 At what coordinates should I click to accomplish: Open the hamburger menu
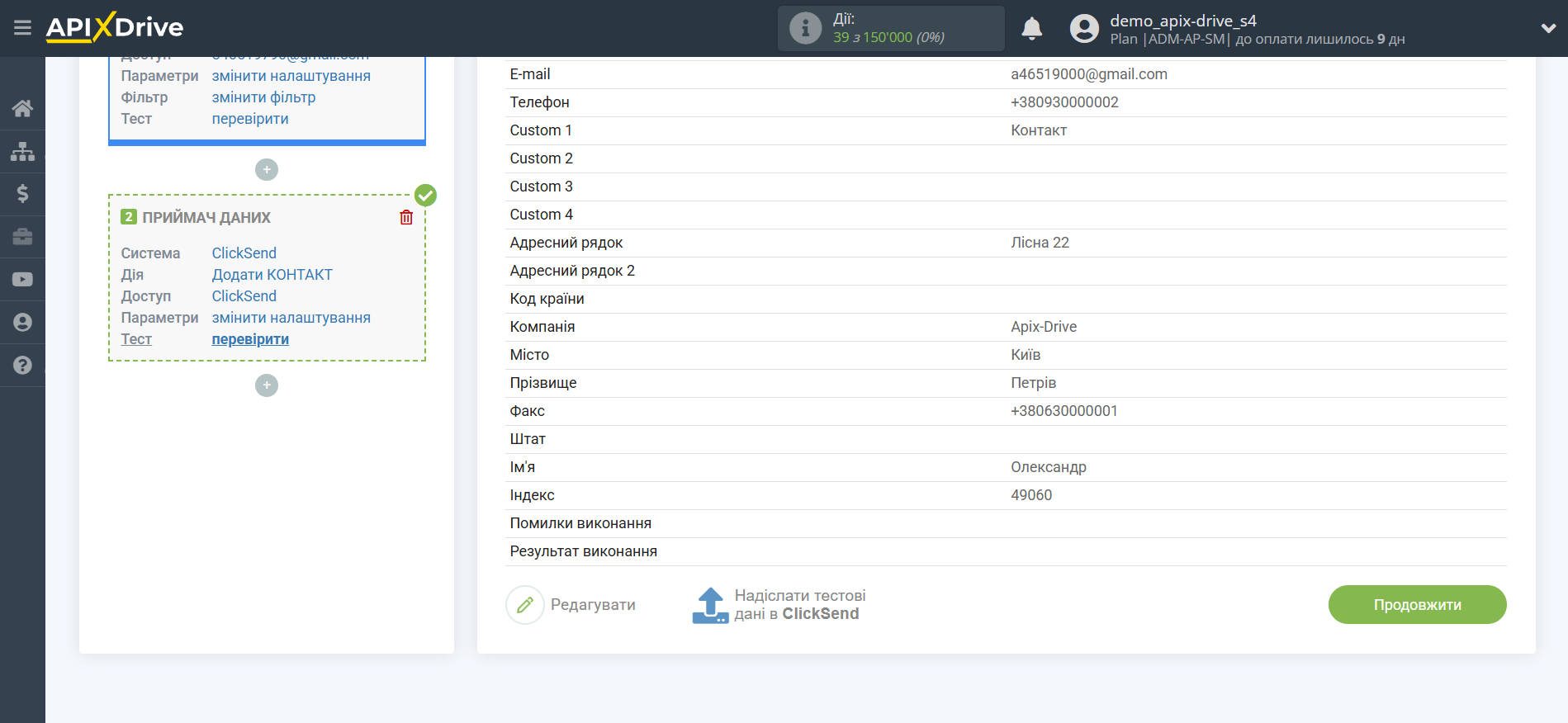coord(22,28)
